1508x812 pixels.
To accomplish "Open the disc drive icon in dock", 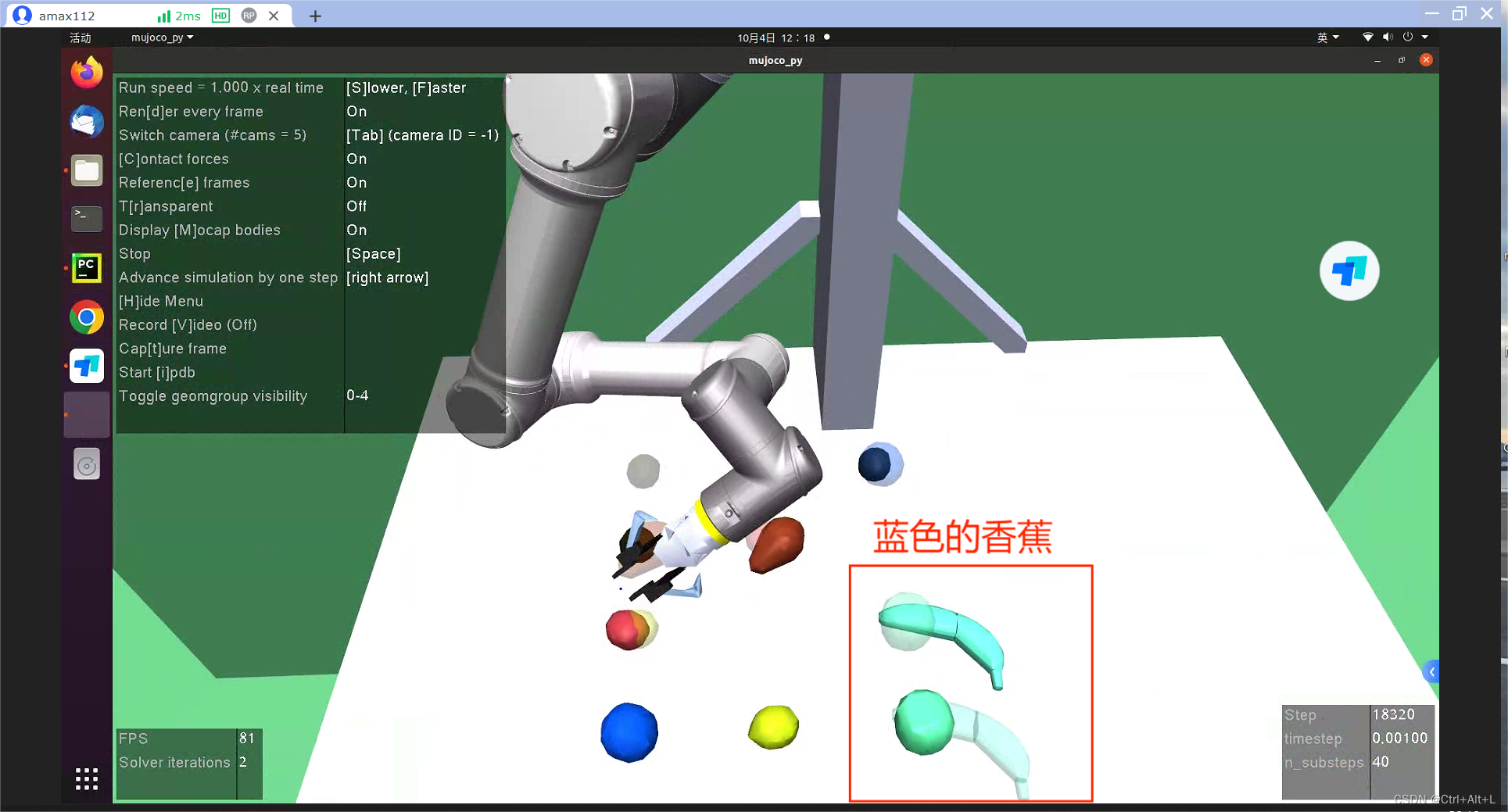I will (x=87, y=464).
